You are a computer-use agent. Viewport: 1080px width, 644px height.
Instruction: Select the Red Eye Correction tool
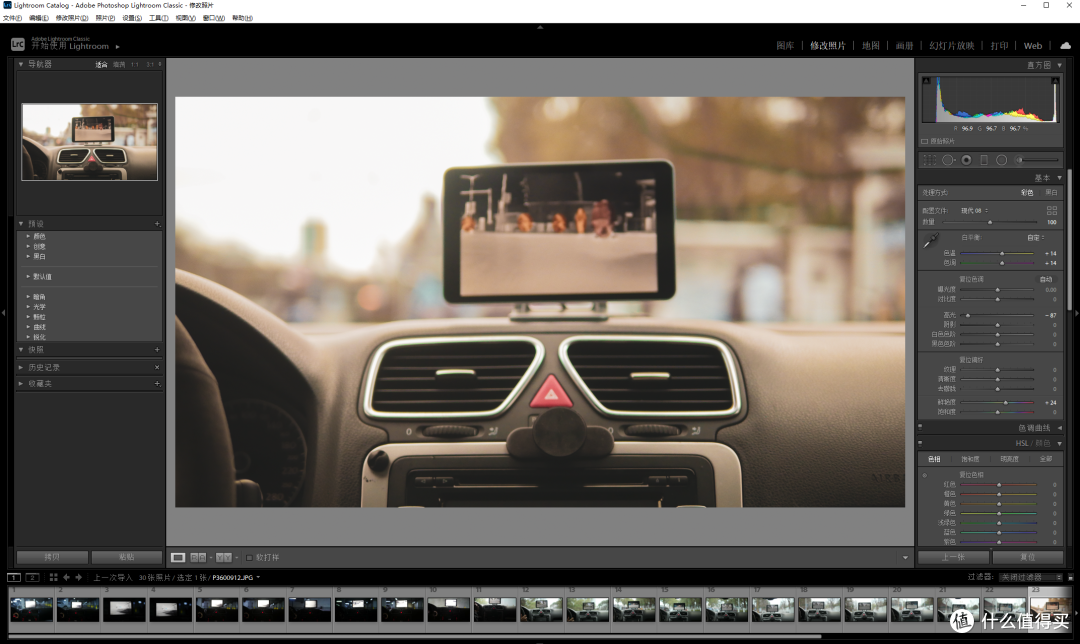[x=966, y=160]
